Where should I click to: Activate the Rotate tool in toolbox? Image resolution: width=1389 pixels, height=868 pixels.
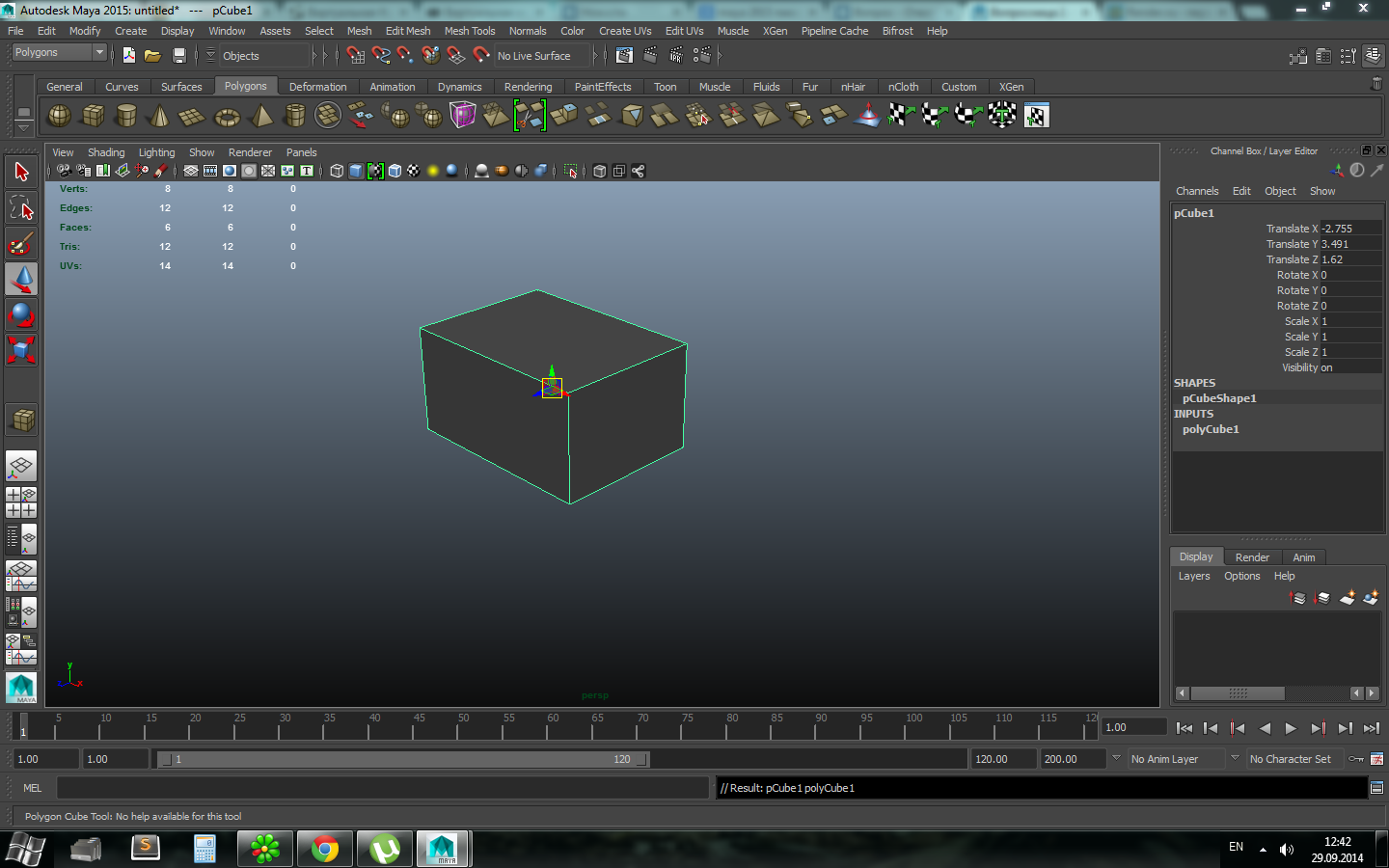[21, 314]
